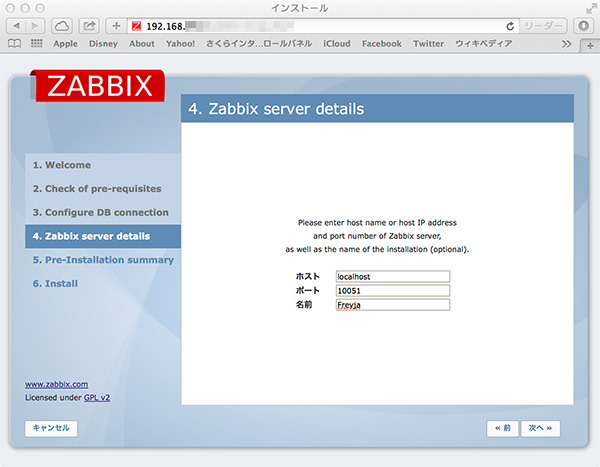The height and width of the screenshot is (467, 600).
Task: Click the plus add bookmark button
Action: click(116, 25)
